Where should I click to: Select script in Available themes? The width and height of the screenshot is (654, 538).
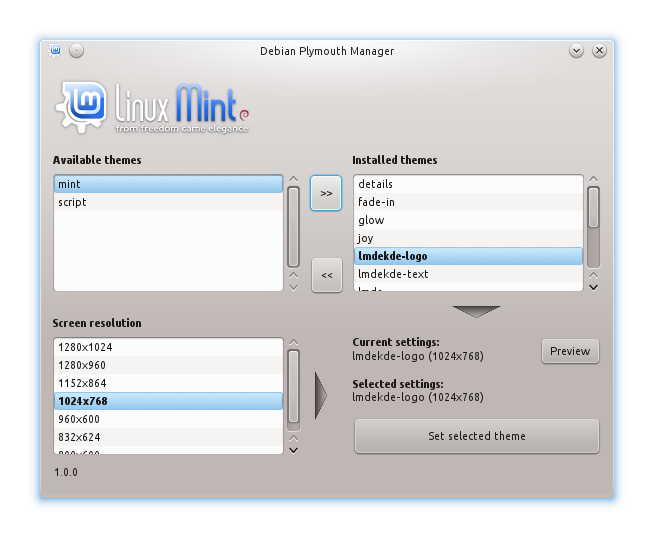[169, 202]
